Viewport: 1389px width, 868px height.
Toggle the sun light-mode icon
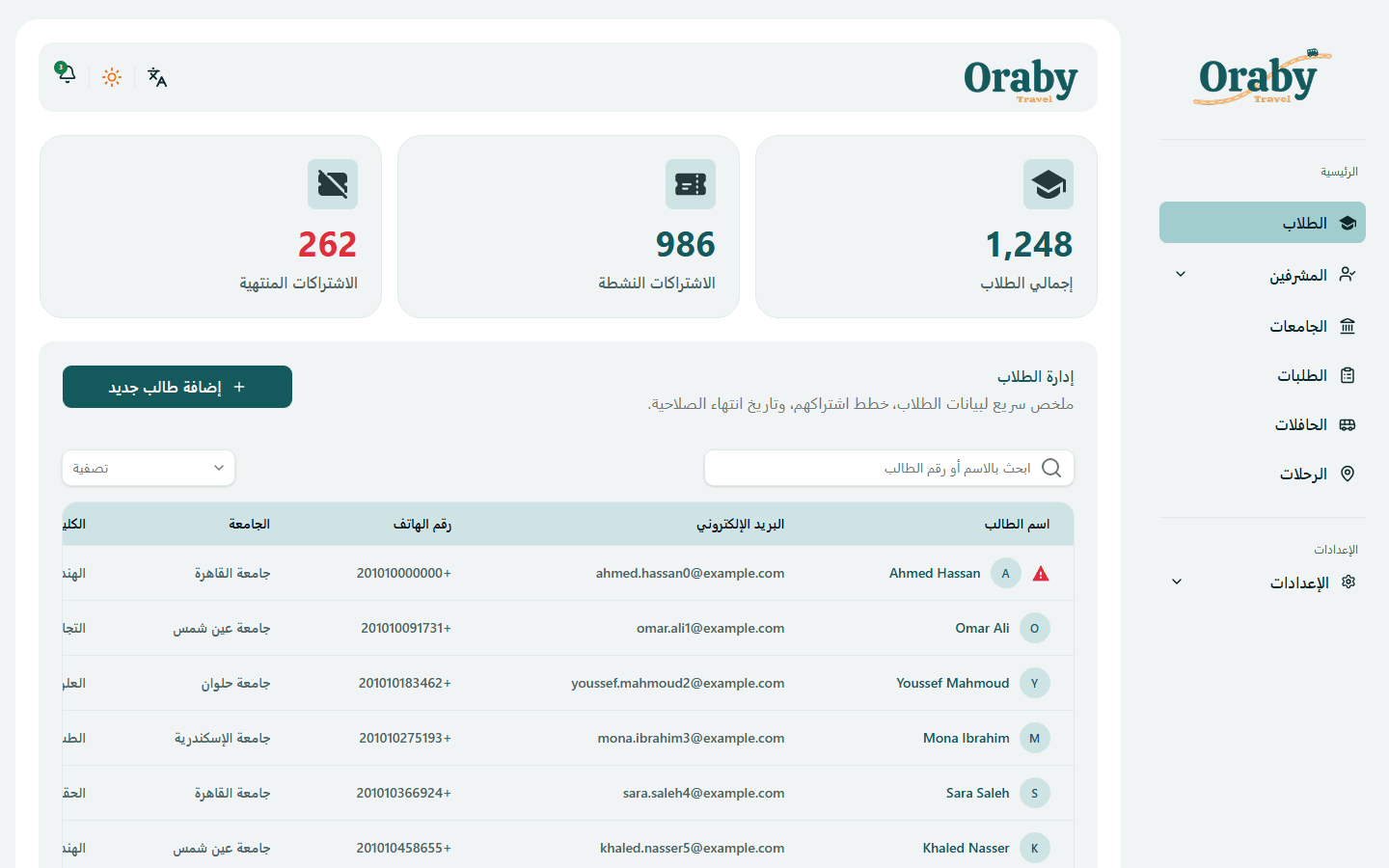(x=112, y=77)
